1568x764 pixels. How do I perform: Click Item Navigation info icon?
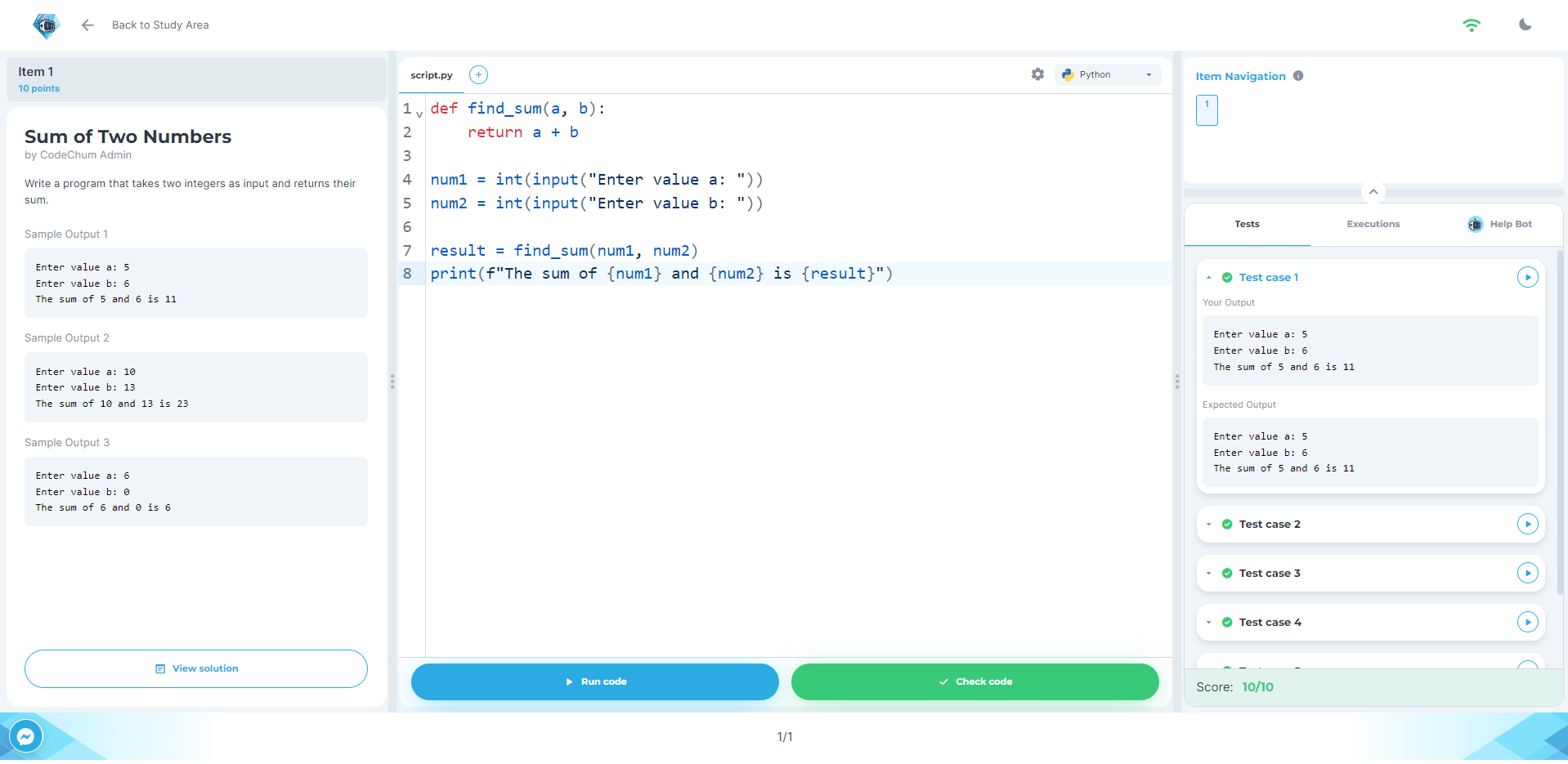pos(1298,76)
